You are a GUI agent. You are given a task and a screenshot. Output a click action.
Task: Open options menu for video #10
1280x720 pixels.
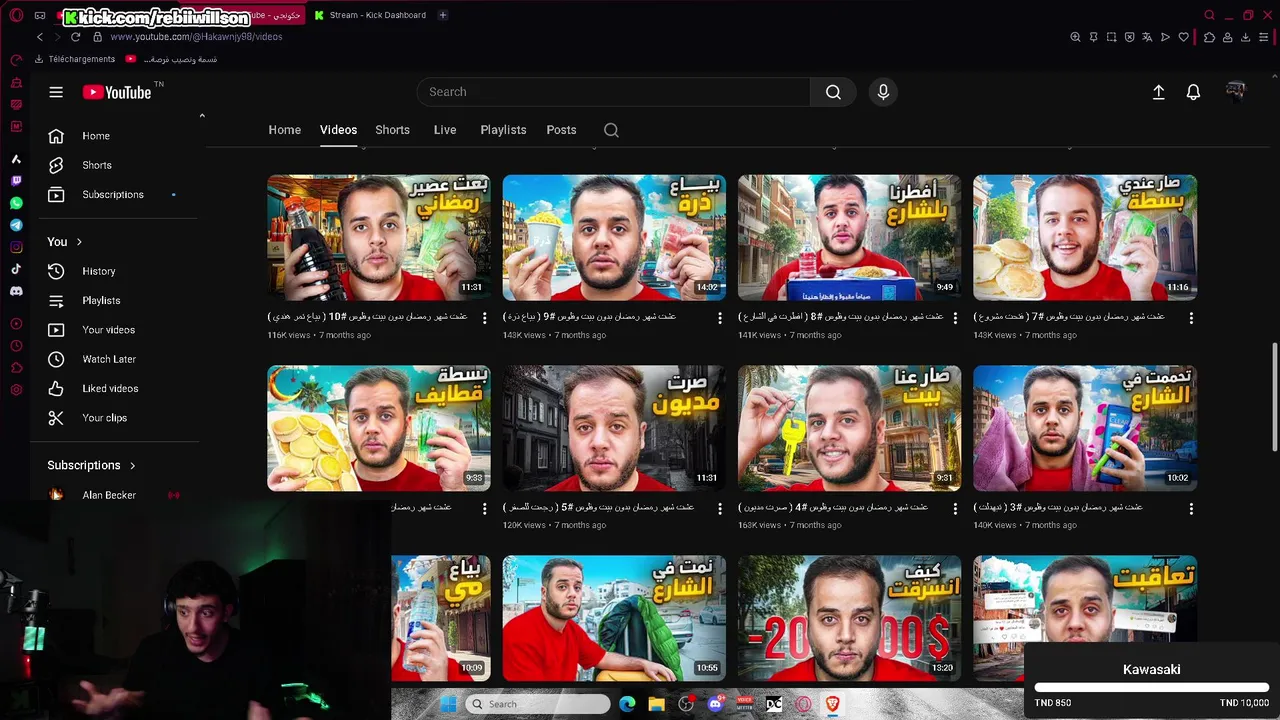(485, 318)
